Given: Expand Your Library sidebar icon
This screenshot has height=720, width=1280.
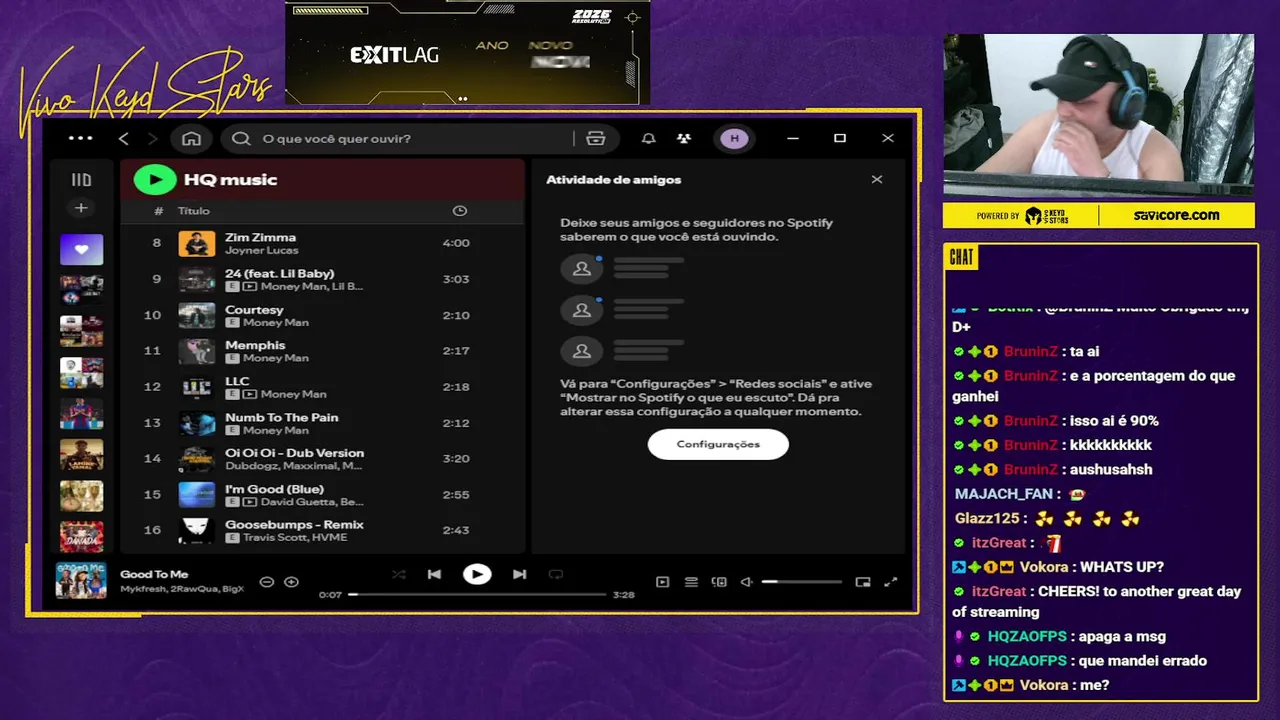Looking at the screenshot, I should (x=81, y=180).
